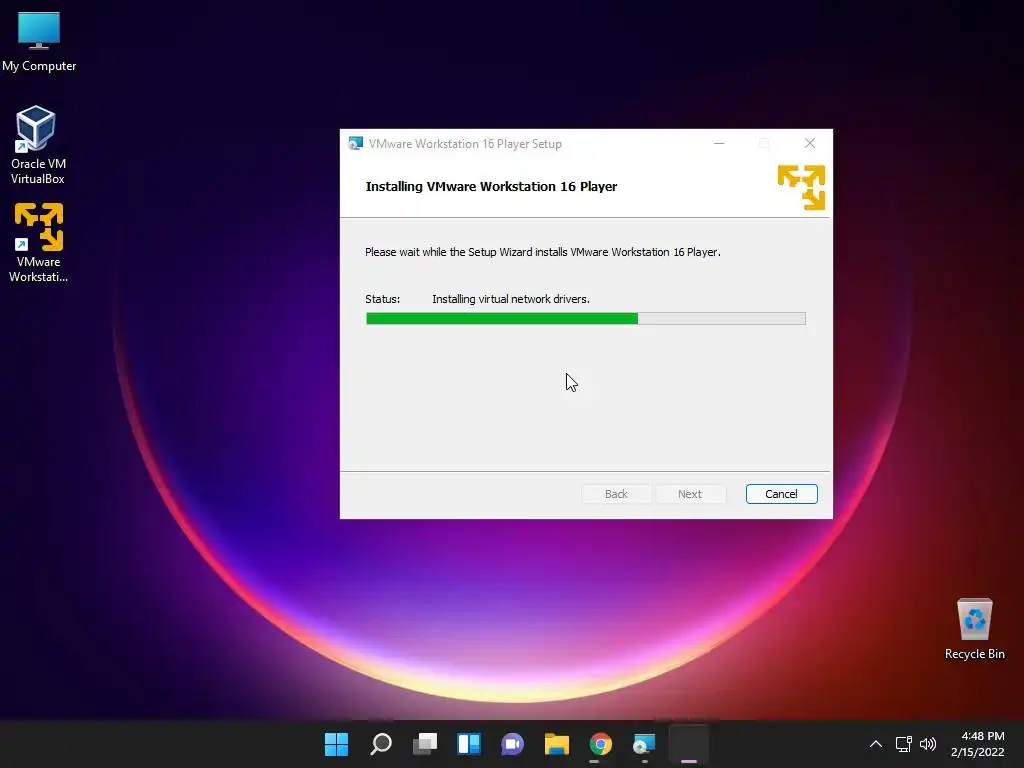Click the blank running-app taskbar button
The image size is (1024, 768).
coord(688,744)
